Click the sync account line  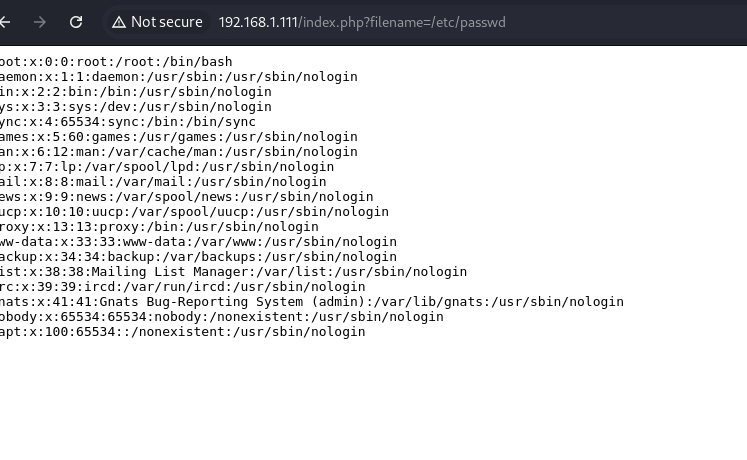(128, 122)
